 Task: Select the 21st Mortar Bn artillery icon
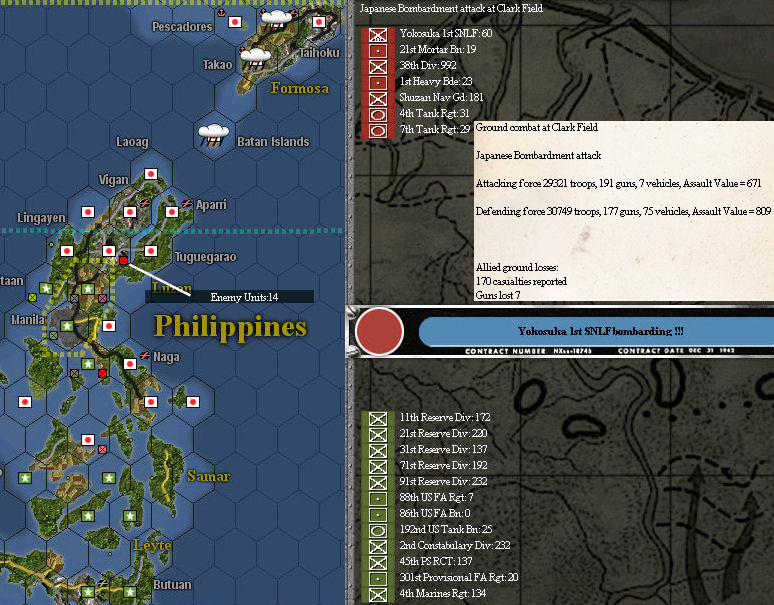click(378, 50)
